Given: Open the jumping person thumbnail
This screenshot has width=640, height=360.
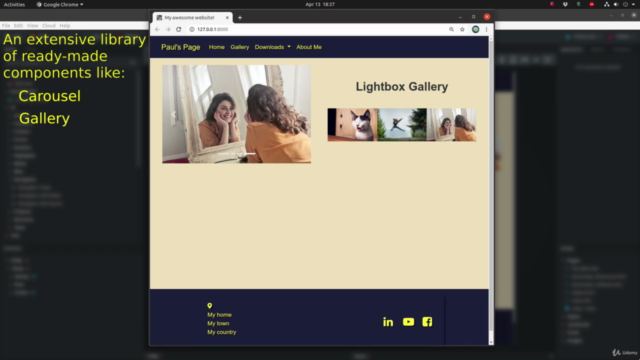Looking at the screenshot, I should (402, 125).
